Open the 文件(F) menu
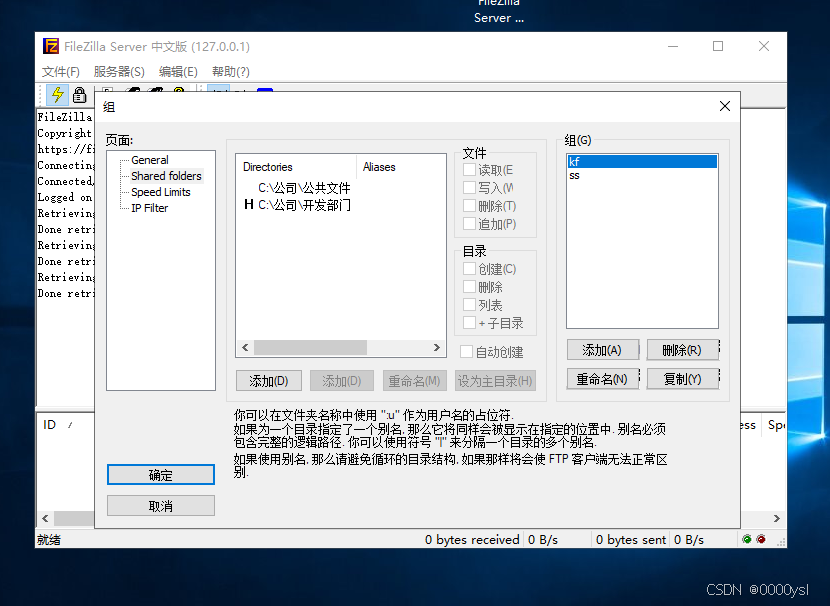The image size is (830, 606). pos(61,71)
